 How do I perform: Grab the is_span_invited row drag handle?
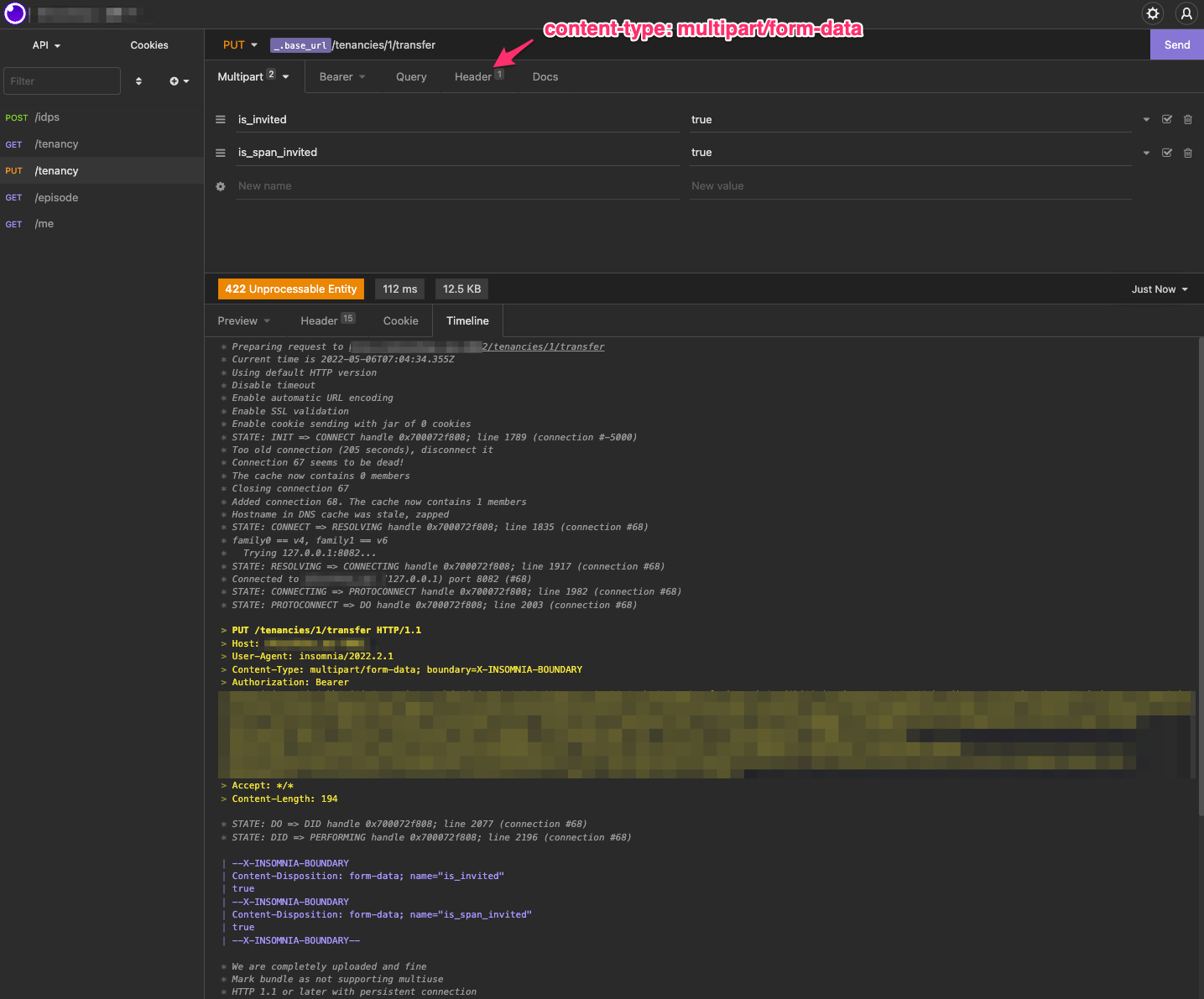(x=221, y=153)
